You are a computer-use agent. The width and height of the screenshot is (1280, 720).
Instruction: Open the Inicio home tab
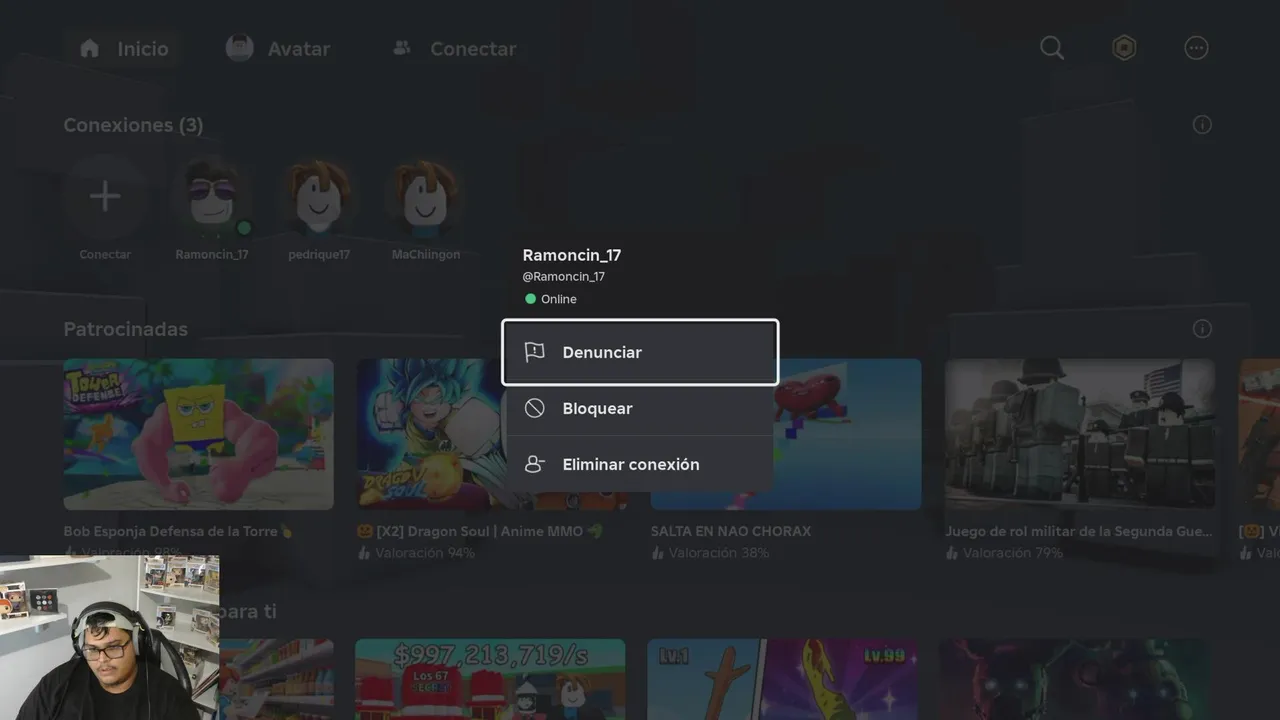pos(123,49)
